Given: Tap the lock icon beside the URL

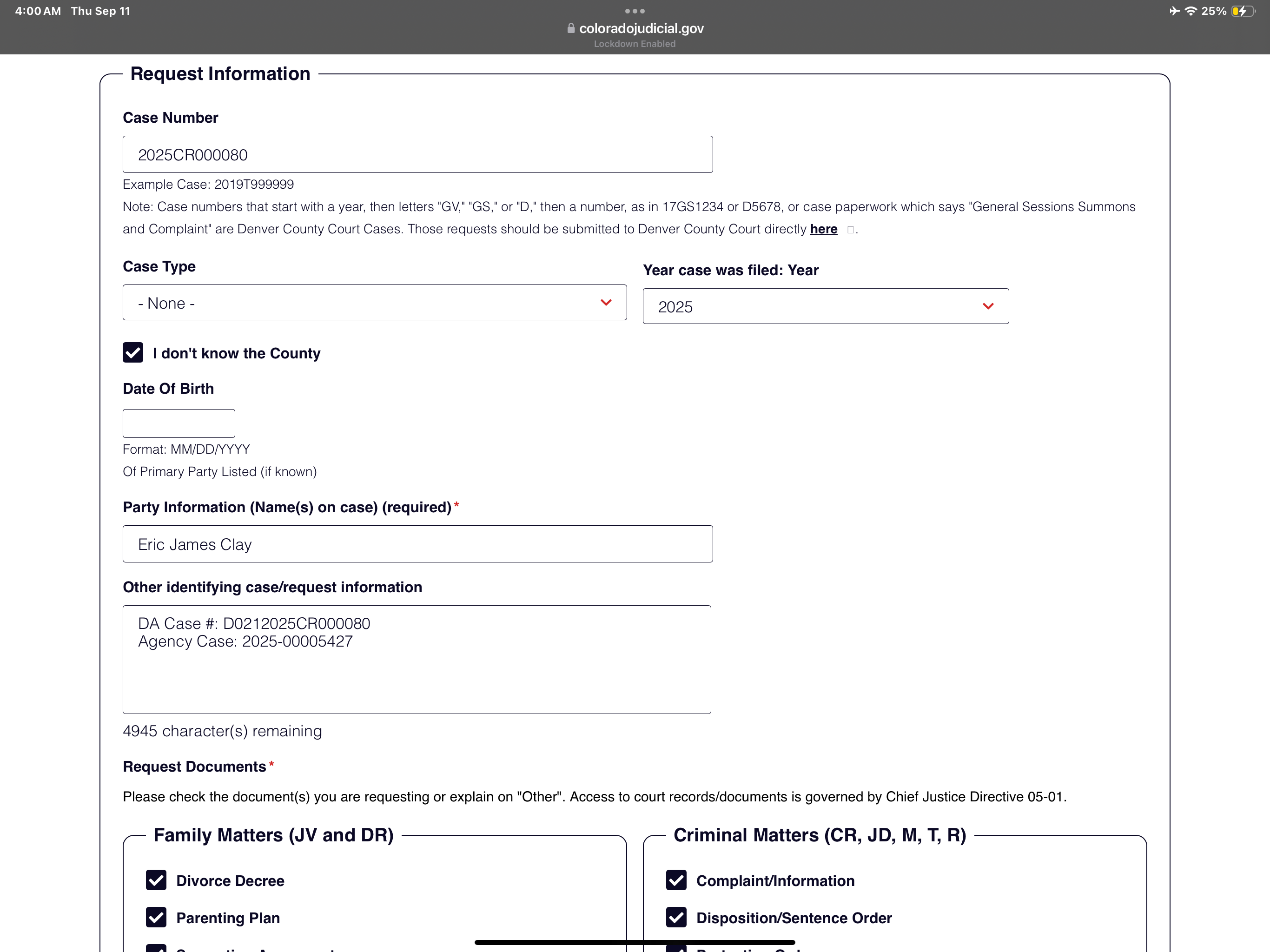Looking at the screenshot, I should pos(571,28).
